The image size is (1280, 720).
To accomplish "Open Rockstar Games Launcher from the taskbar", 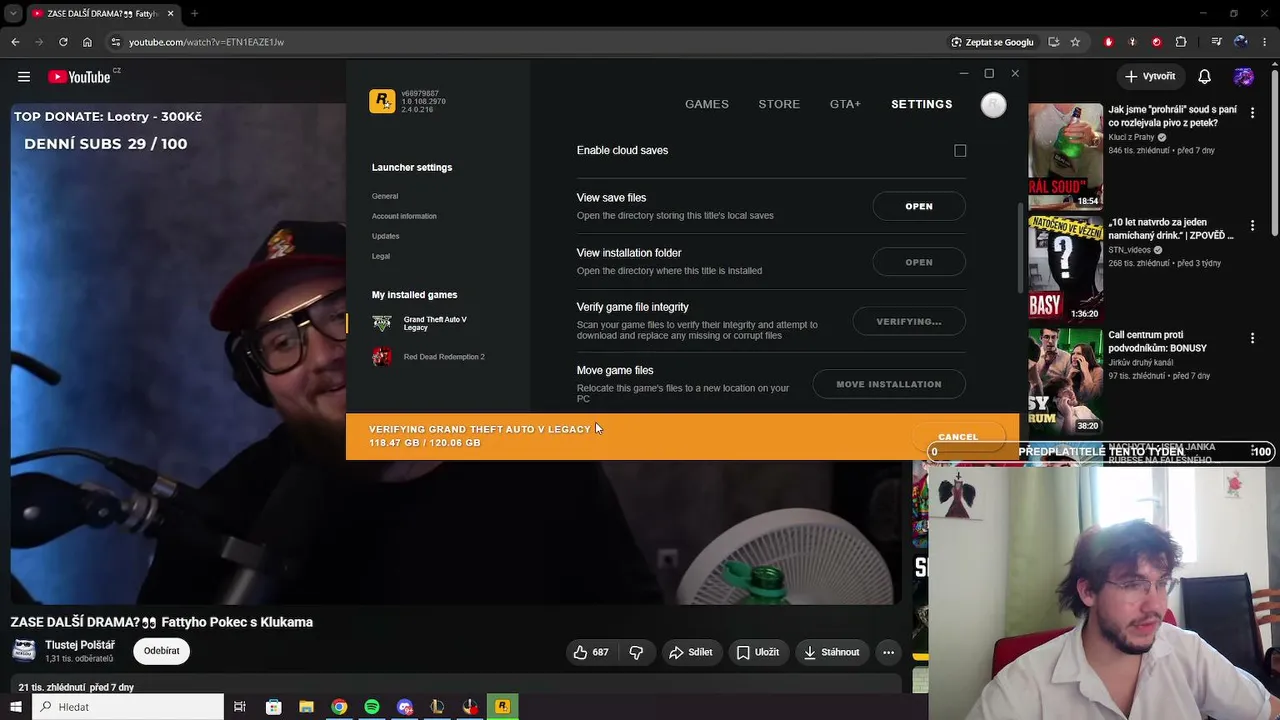I will tap(502, 707).
